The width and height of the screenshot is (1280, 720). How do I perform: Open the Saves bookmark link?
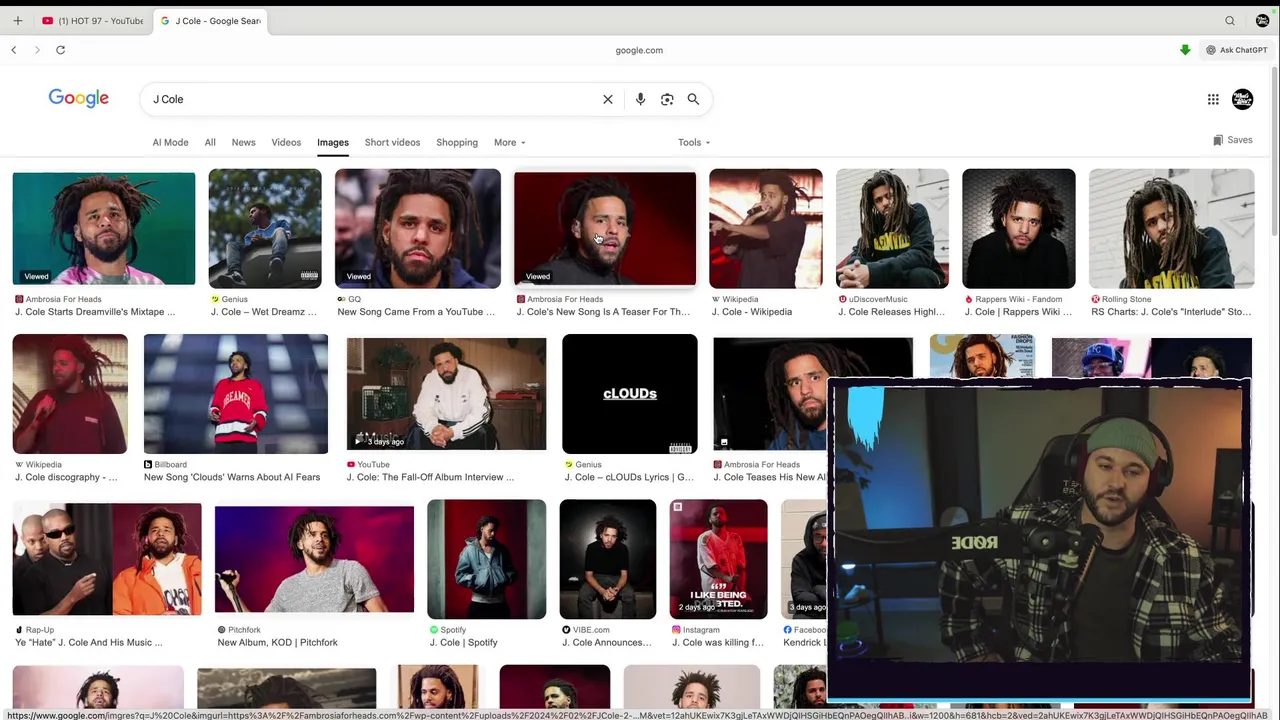pyautogui.click(x=1232, y=140)
